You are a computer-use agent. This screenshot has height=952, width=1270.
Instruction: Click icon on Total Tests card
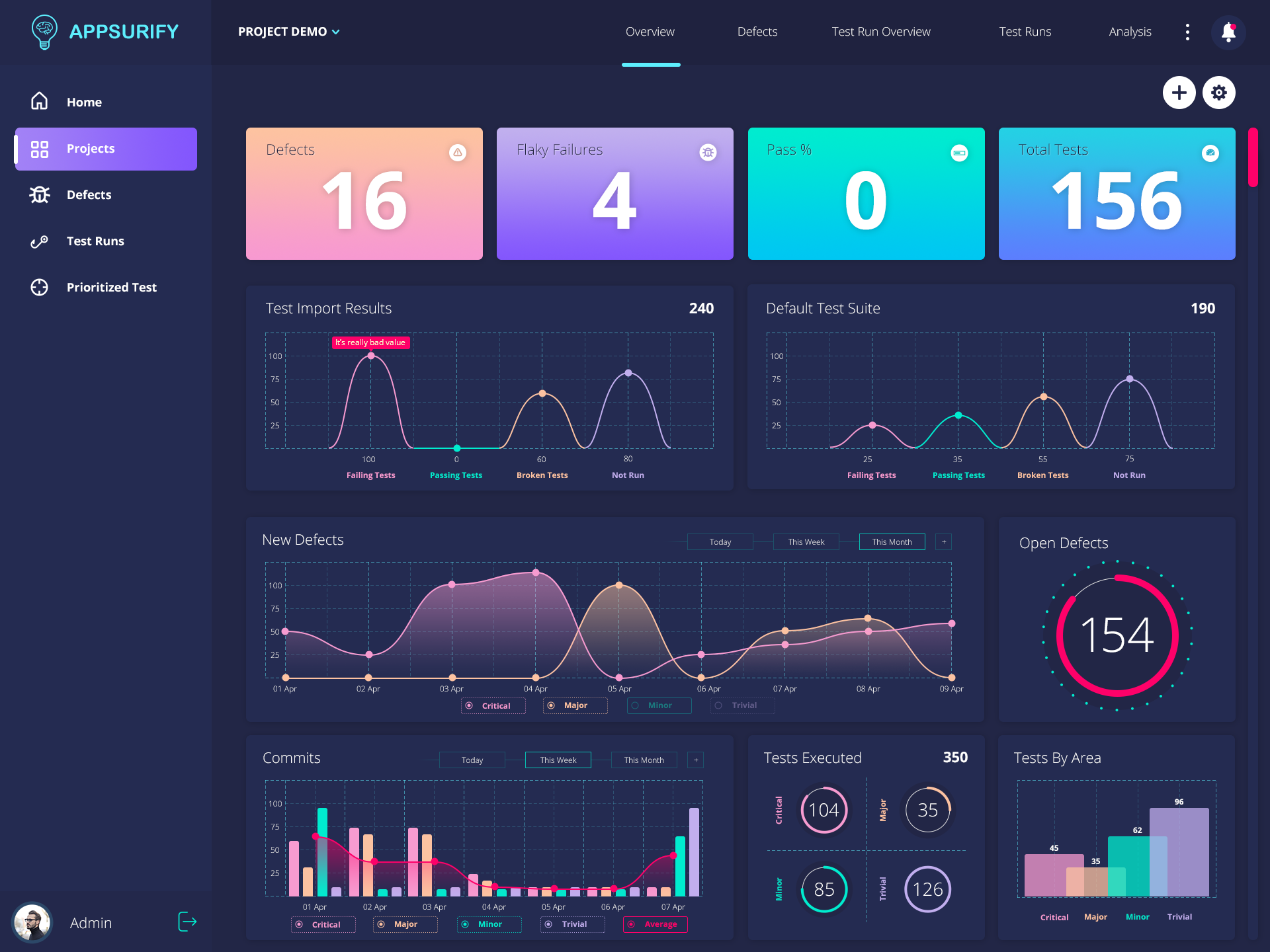1210,153
